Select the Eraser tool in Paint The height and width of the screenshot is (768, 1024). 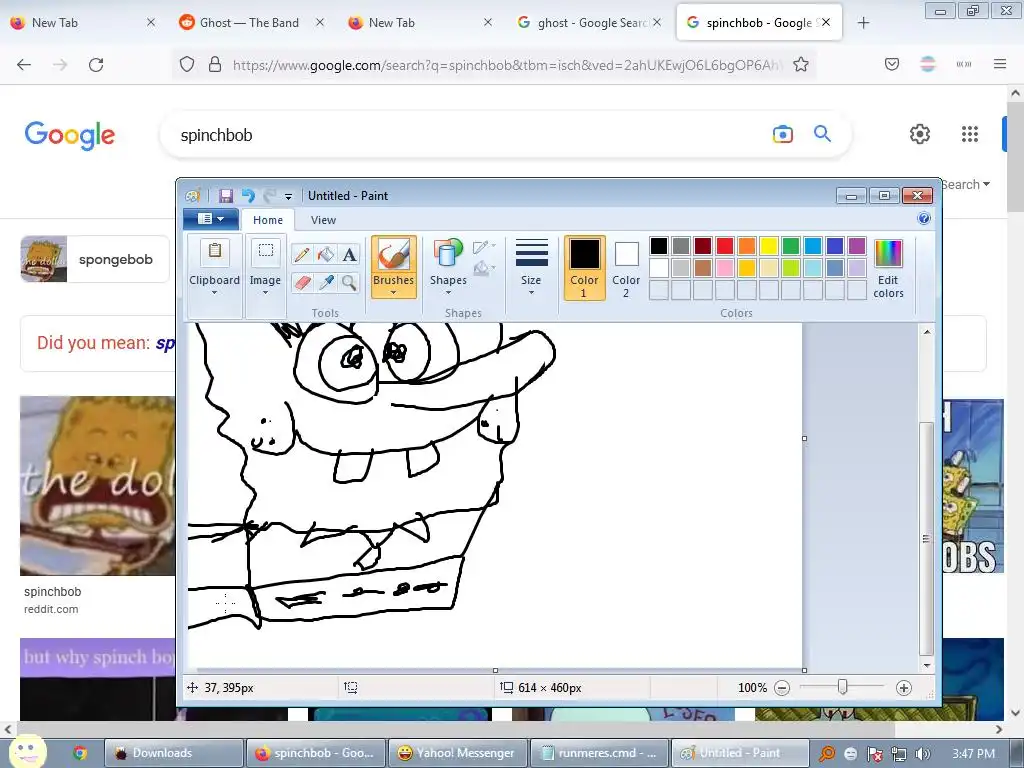tap(301, 282)
